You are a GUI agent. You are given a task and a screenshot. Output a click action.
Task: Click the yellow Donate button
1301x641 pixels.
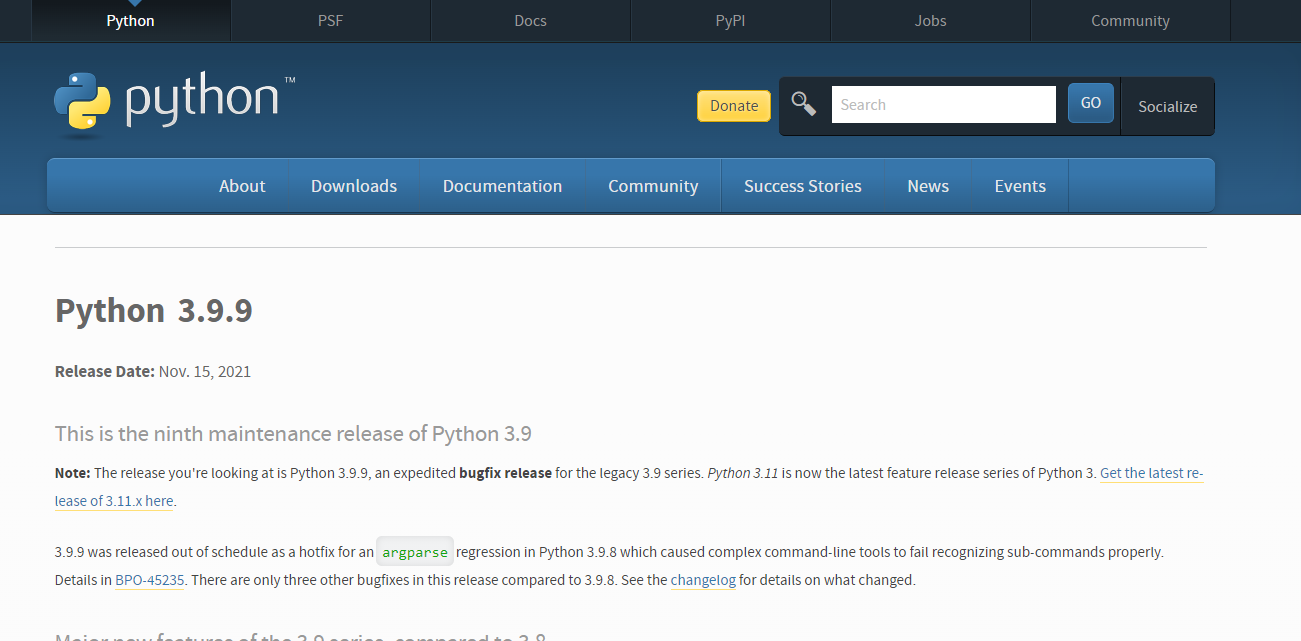(x=734, y=106)
